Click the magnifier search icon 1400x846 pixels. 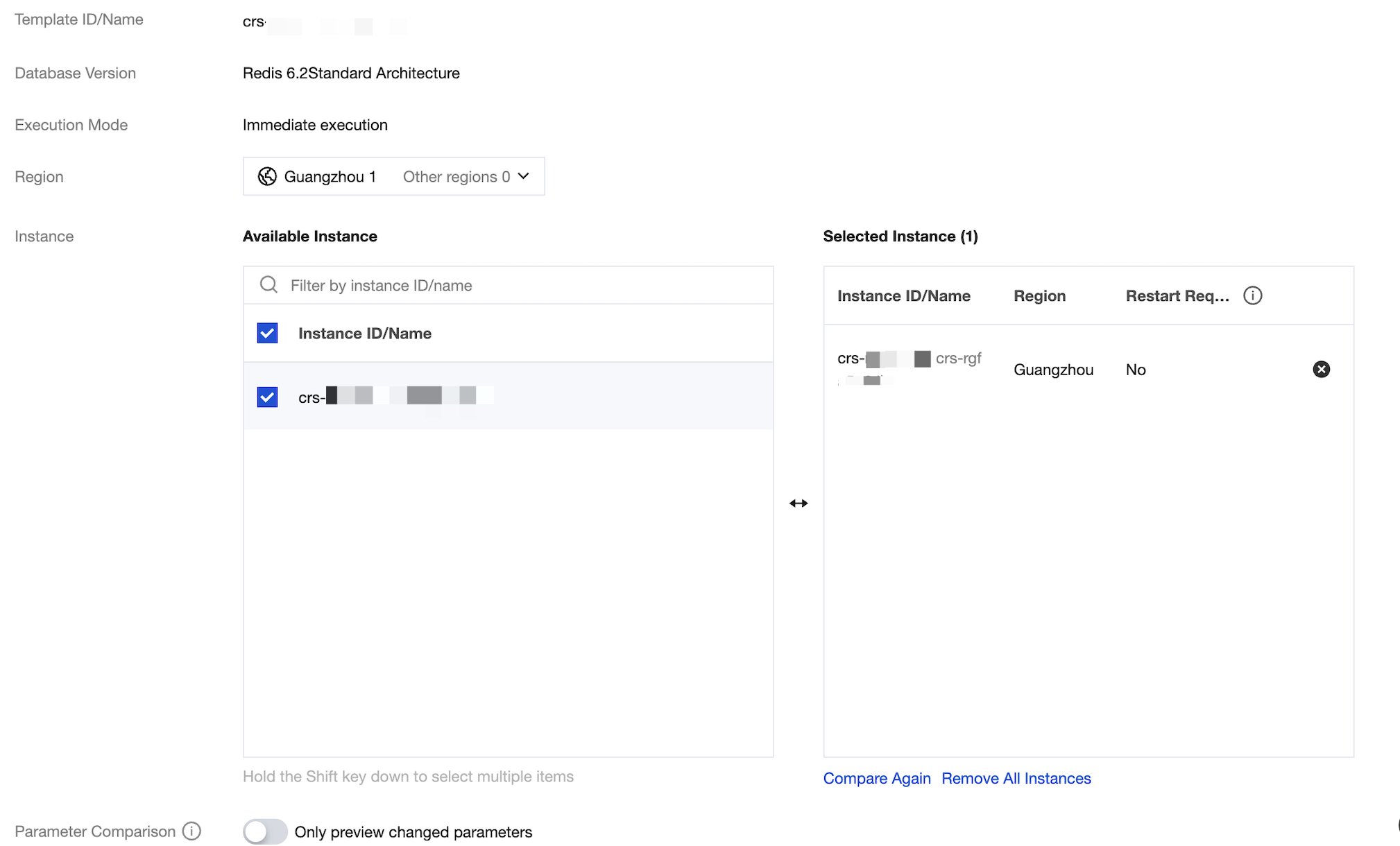[x=268, y=285]
